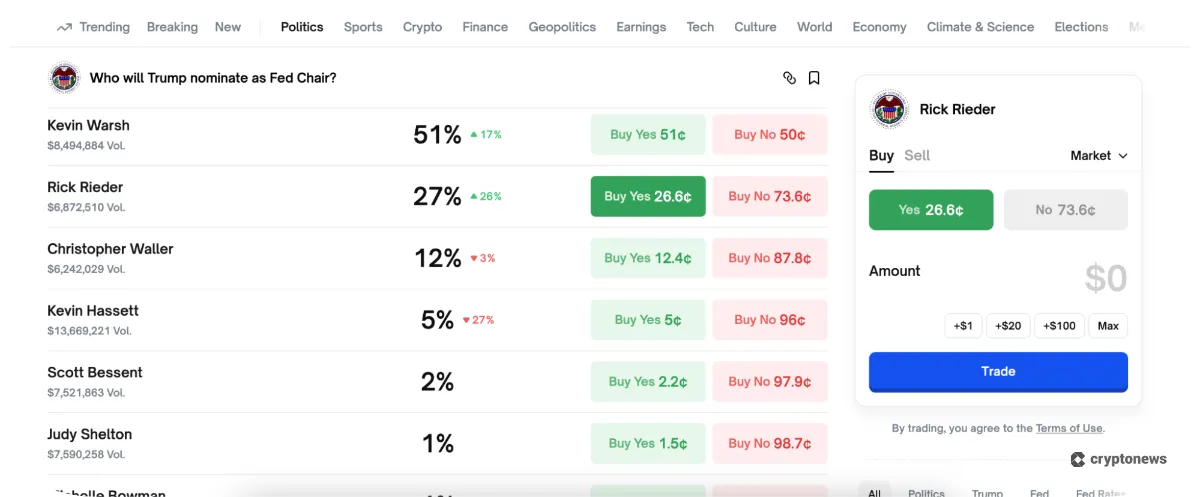
Task: Bookmark this Fed Chair market
Action: coord(814,78)
